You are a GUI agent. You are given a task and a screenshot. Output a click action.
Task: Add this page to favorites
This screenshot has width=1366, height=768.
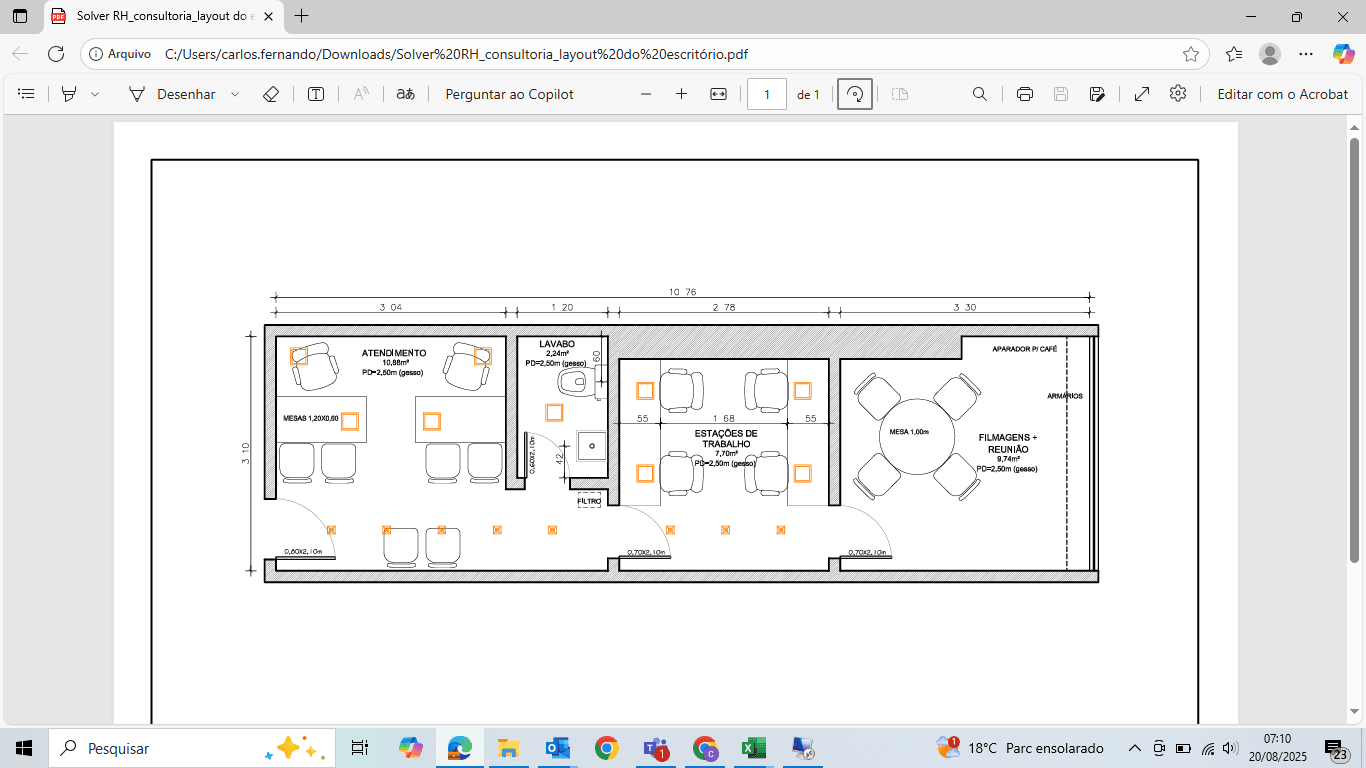[x=1190, y=54]
